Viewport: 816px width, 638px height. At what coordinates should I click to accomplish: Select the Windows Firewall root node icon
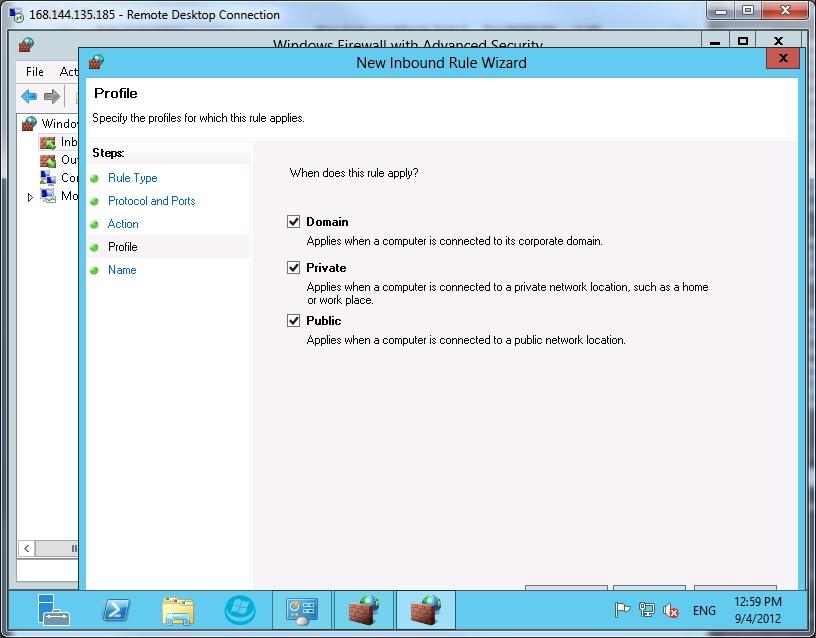[30, 123]
